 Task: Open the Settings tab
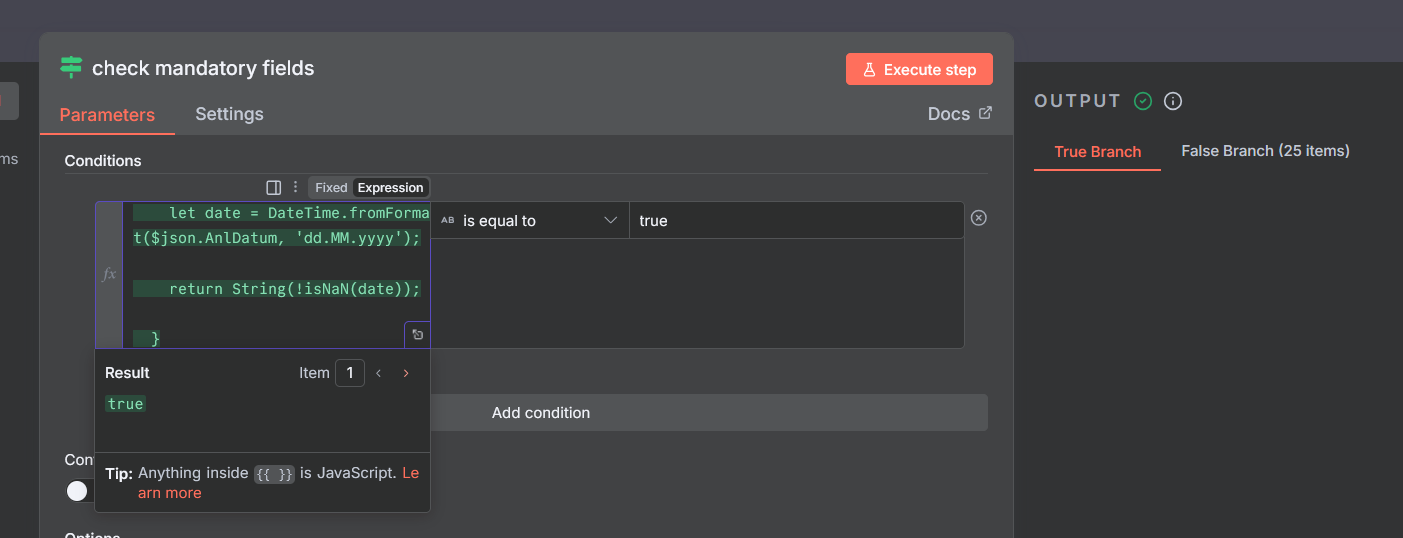coord(229,114)
